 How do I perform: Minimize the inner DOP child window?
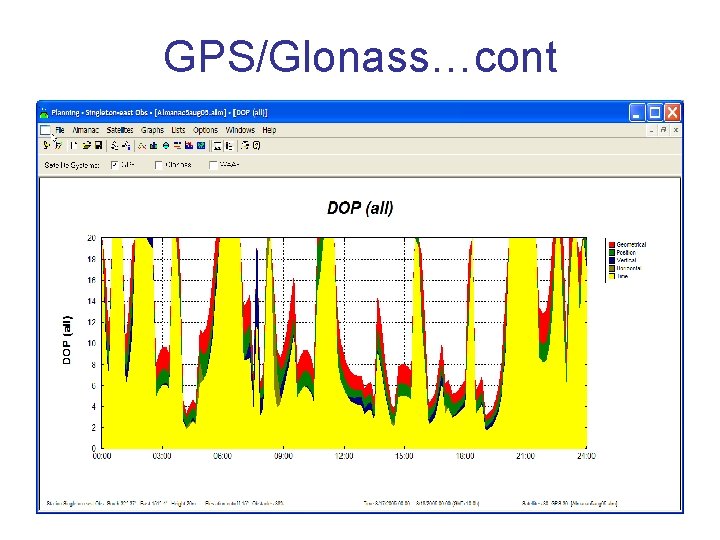(x=651, y=130)
